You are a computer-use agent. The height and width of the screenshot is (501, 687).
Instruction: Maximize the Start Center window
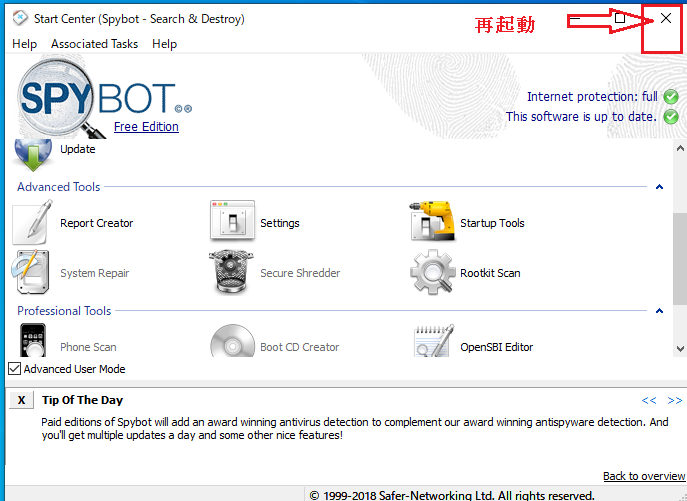620,18
